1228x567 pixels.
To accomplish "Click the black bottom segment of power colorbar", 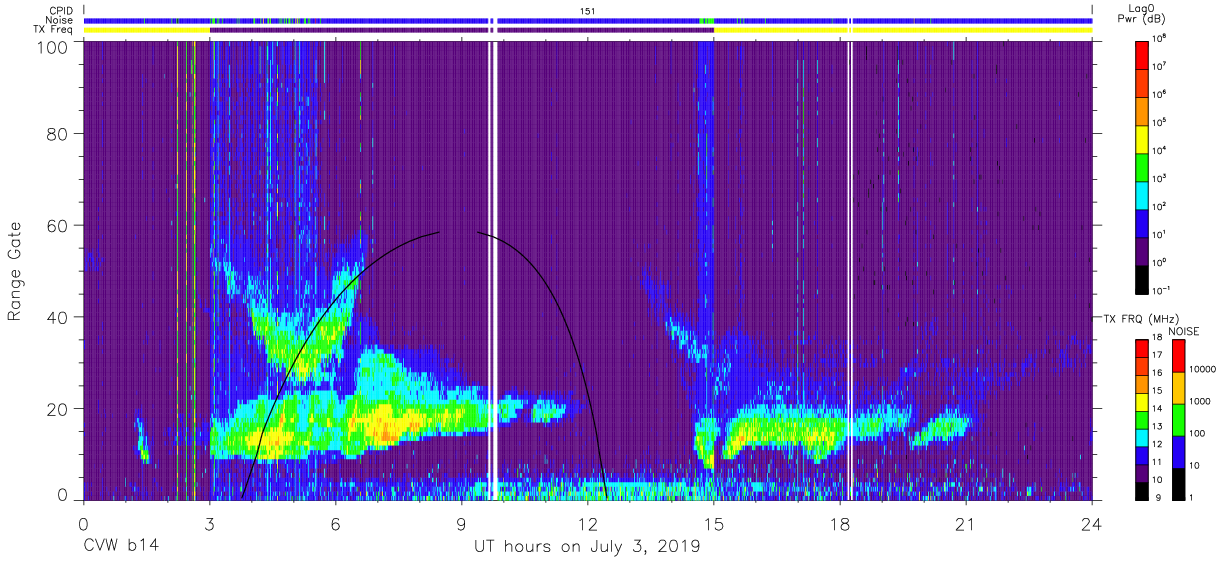I will [x=1143, y=278].
